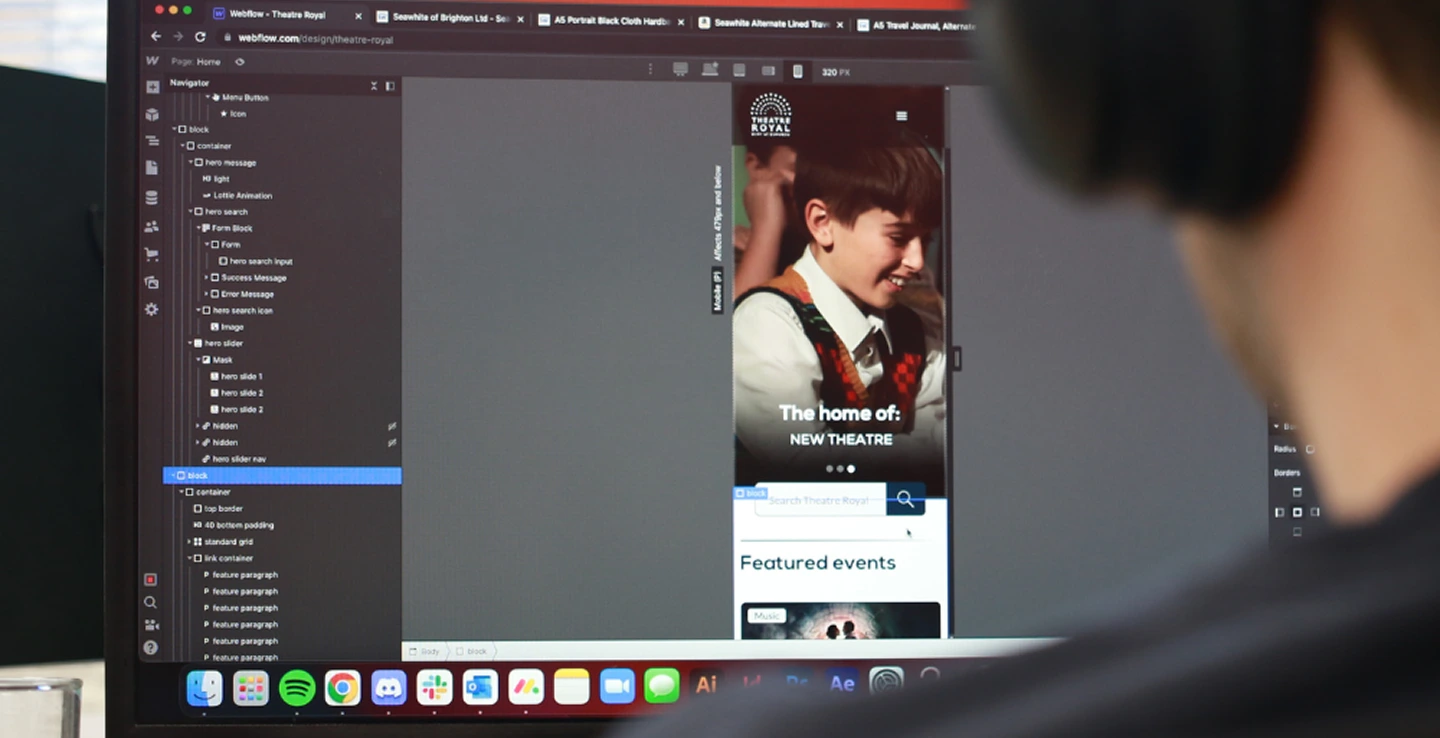Image resolution: width=1440 pixels, height=738 pixels.
Task: Select 40 bottom padding in Navigator
Action: pyautogui.click(x=233, y=525)
